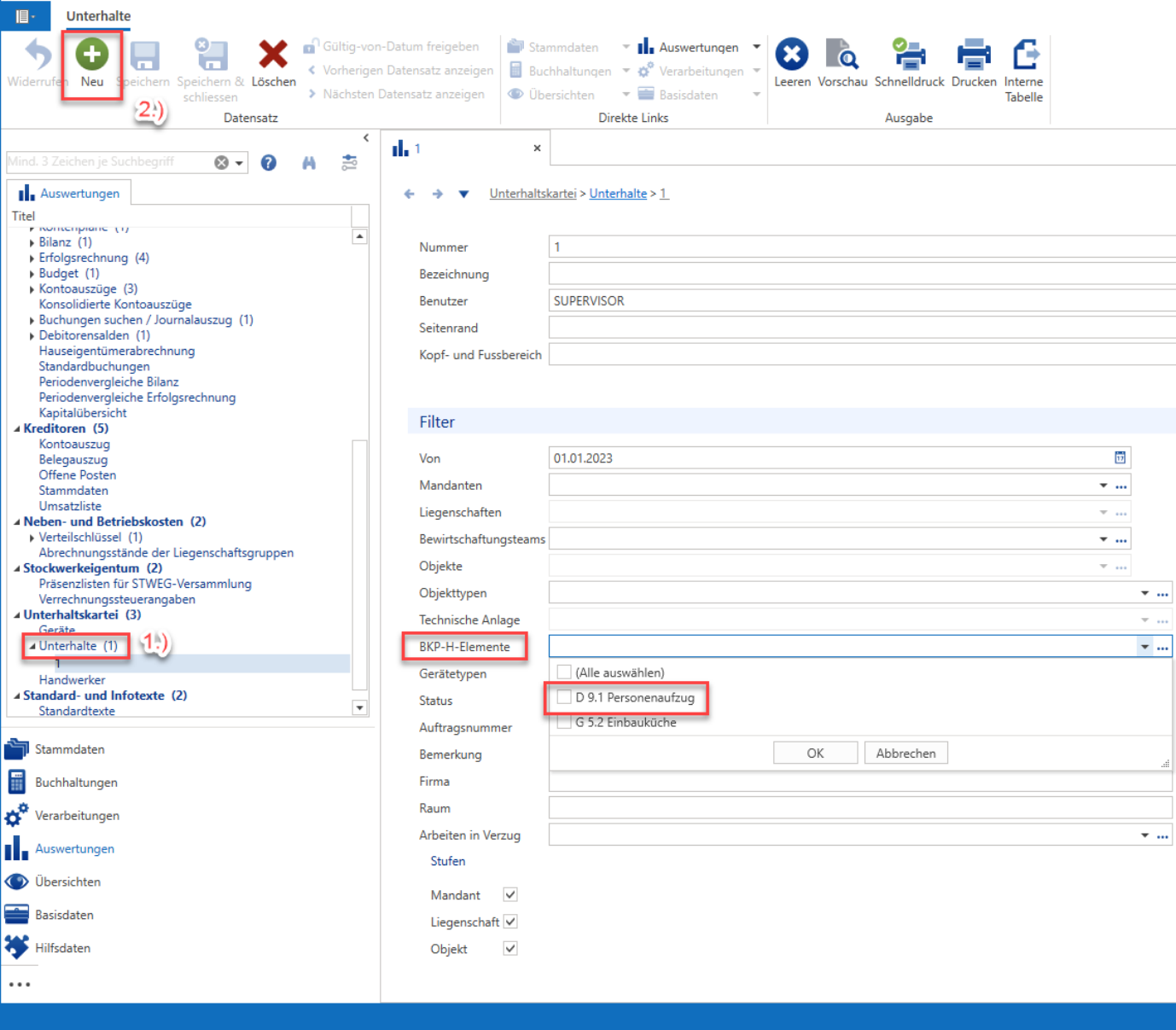Open the Bewirtschaftungsteams dropdown arrow
The width and height of the screenshot is (1176, 1030).
(x=1103, y=539)
